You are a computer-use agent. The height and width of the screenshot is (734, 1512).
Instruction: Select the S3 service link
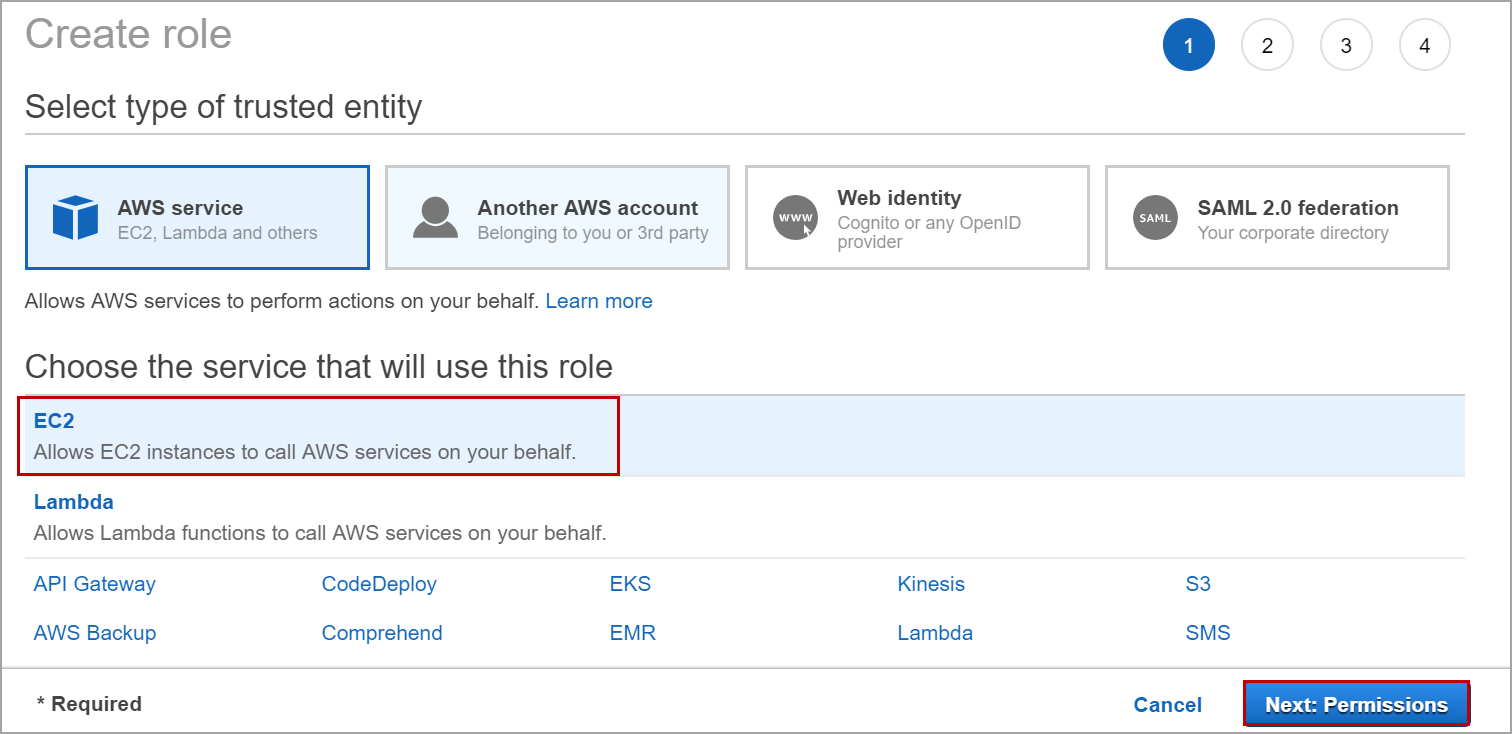click(x=1198, y=584)
